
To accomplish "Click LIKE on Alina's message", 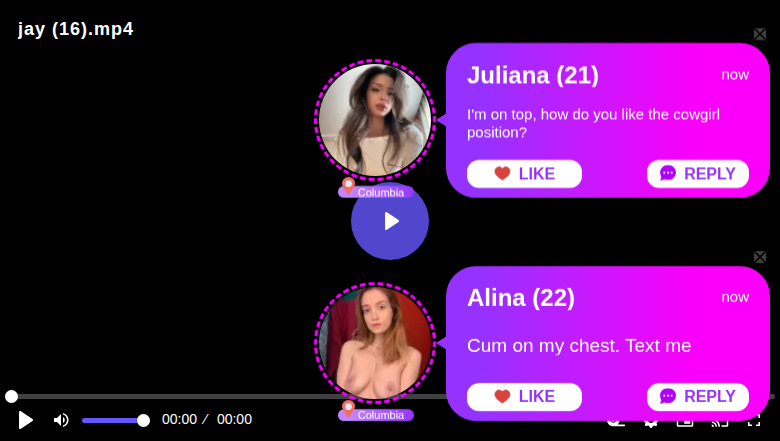I will pos(524,397).
